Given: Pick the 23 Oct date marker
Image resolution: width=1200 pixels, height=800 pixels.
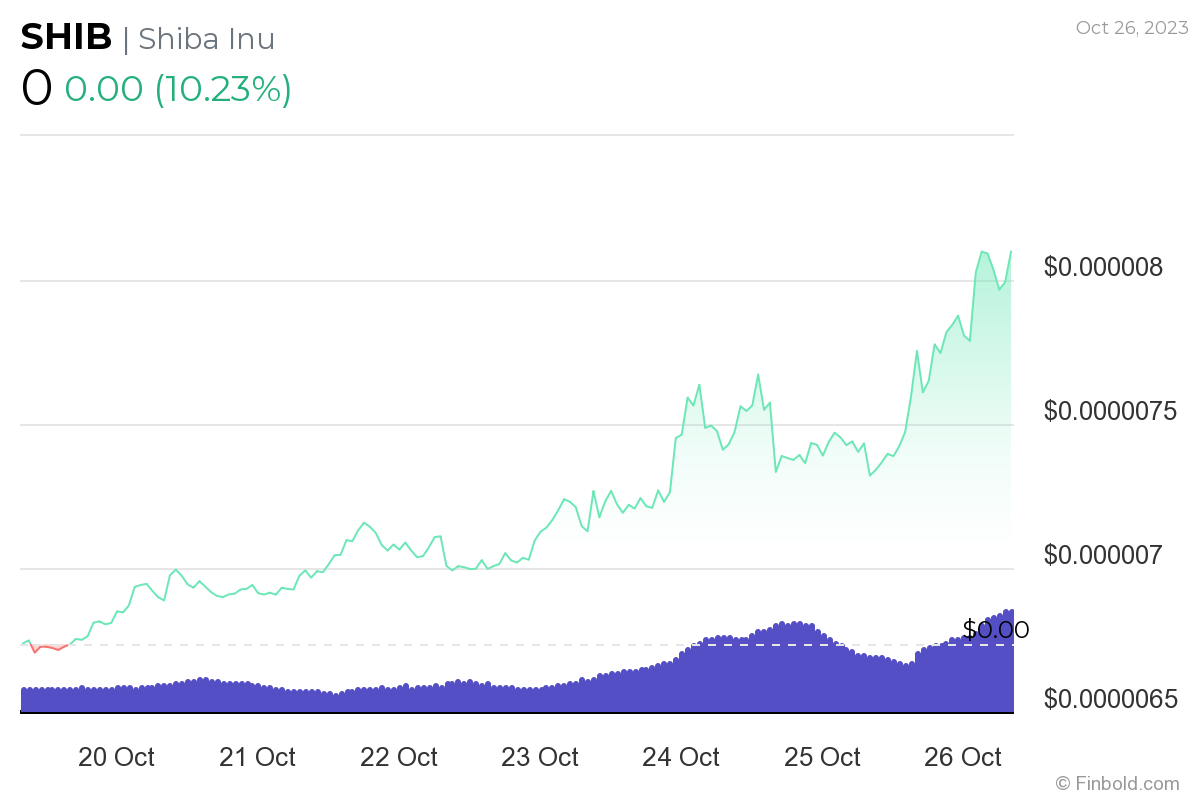Looking at the screenshot, I should click(x=540, y=758).
